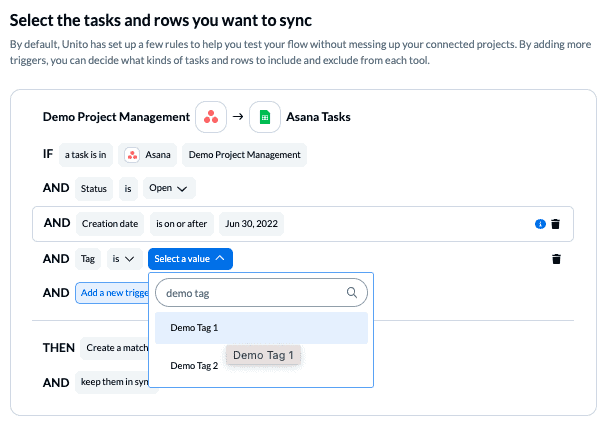Select 'Demo Tag 1' from the list
Image resolution: width=608 pixels, height=427 pixels.
pos(261,328)
